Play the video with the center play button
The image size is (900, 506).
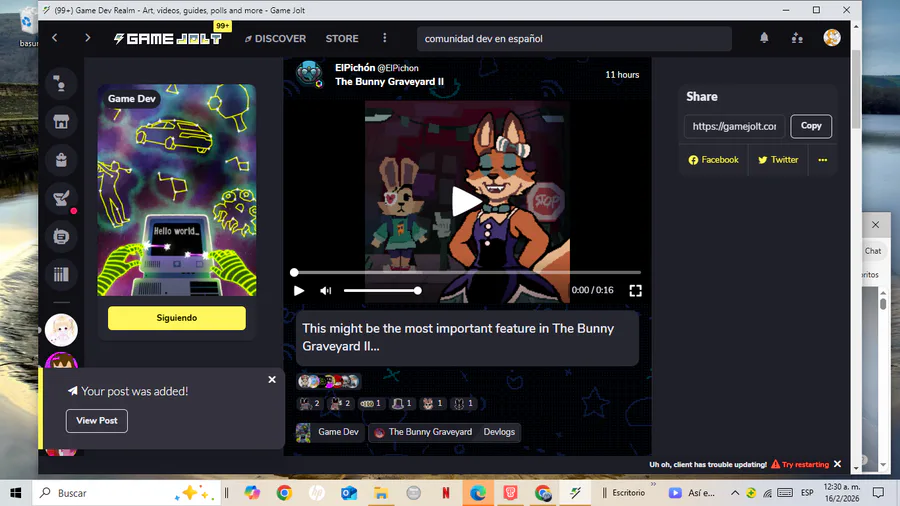pos(467,201)
